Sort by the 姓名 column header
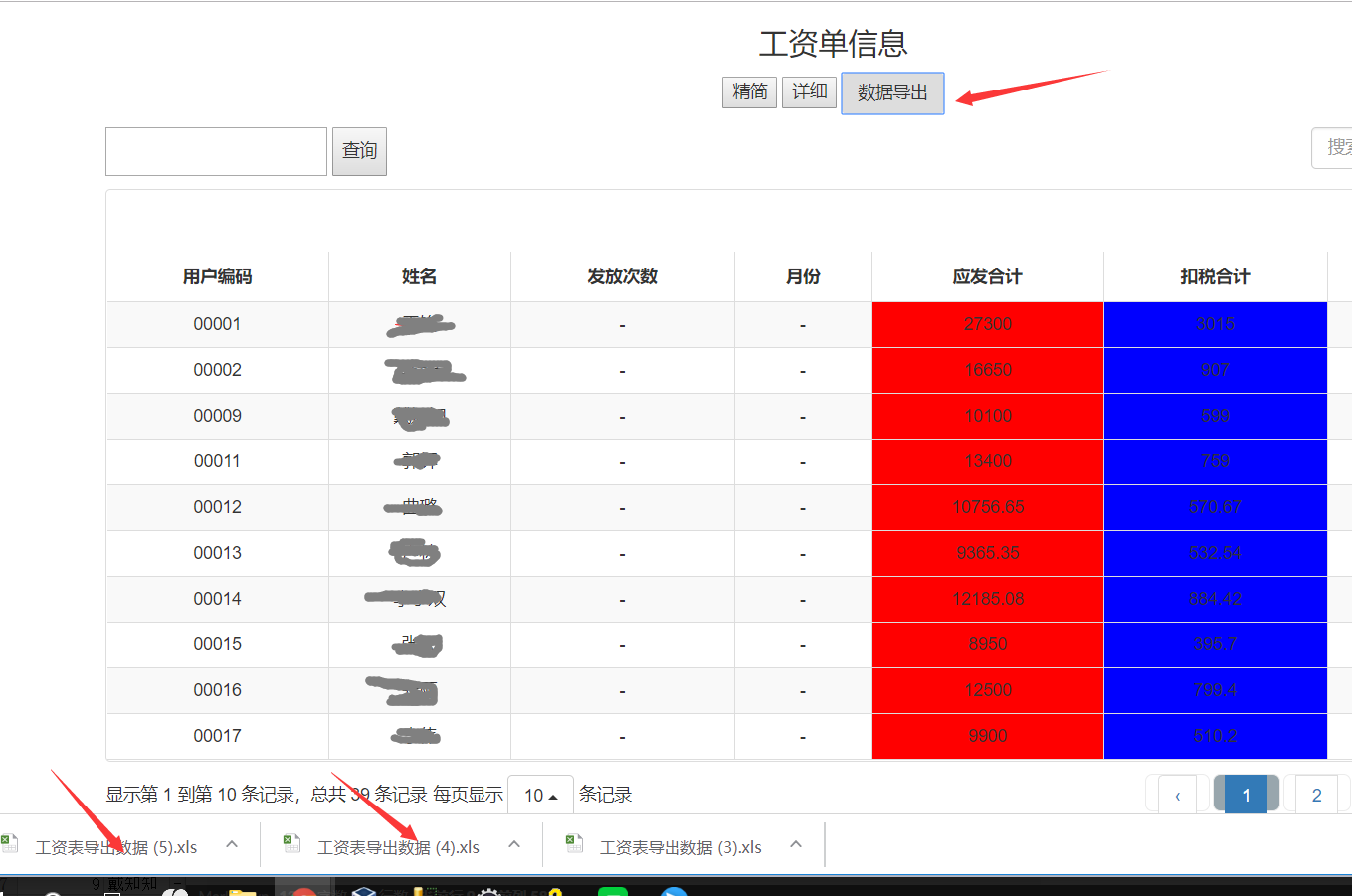 tap(419, 276)
